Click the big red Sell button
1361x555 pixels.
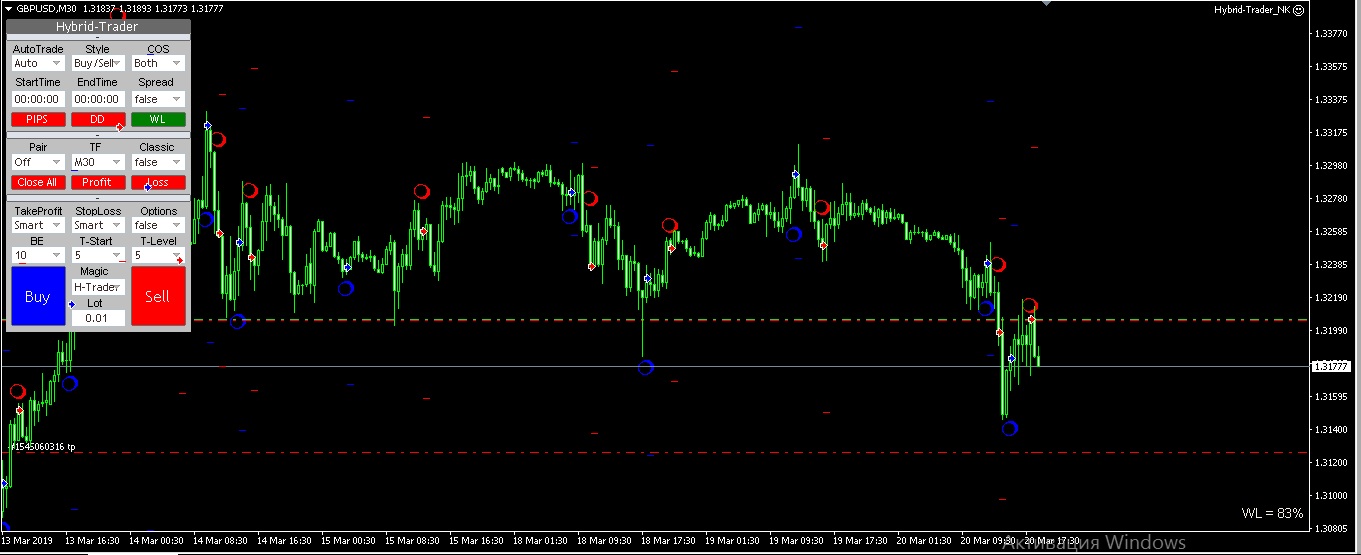point(158,296)
